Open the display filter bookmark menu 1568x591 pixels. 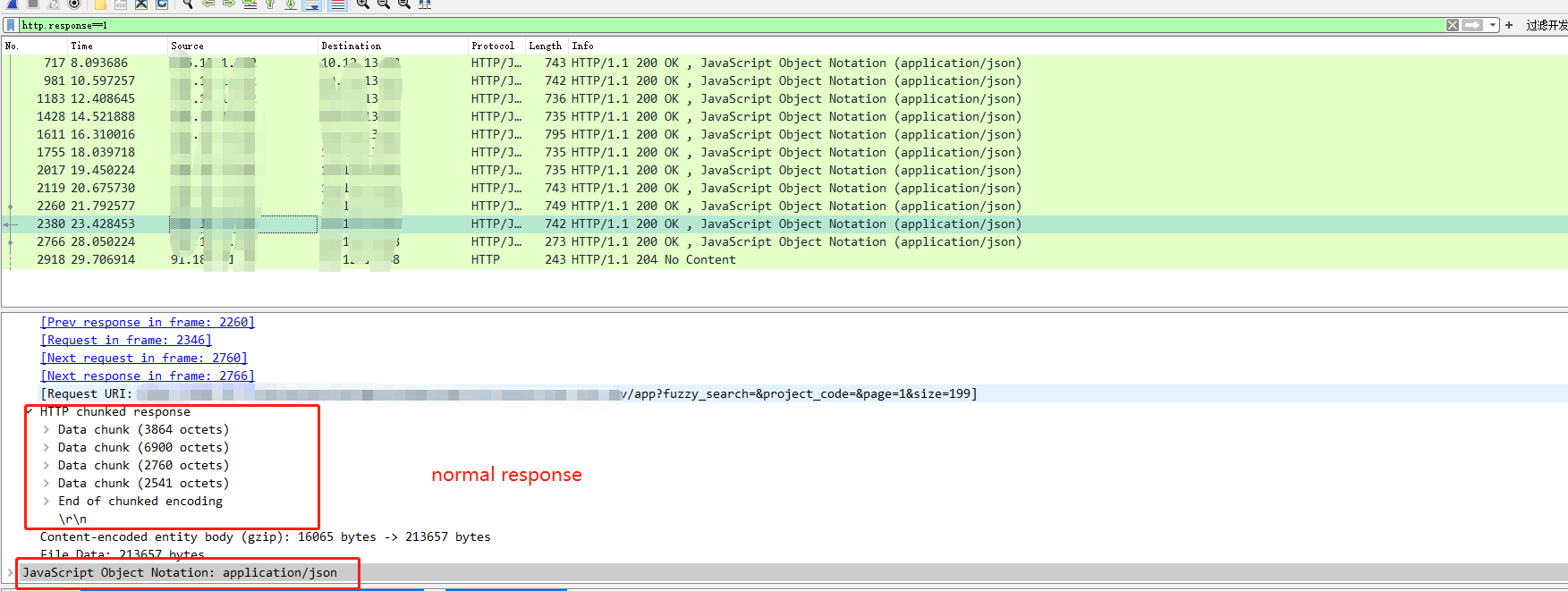[x=11, y=25]
